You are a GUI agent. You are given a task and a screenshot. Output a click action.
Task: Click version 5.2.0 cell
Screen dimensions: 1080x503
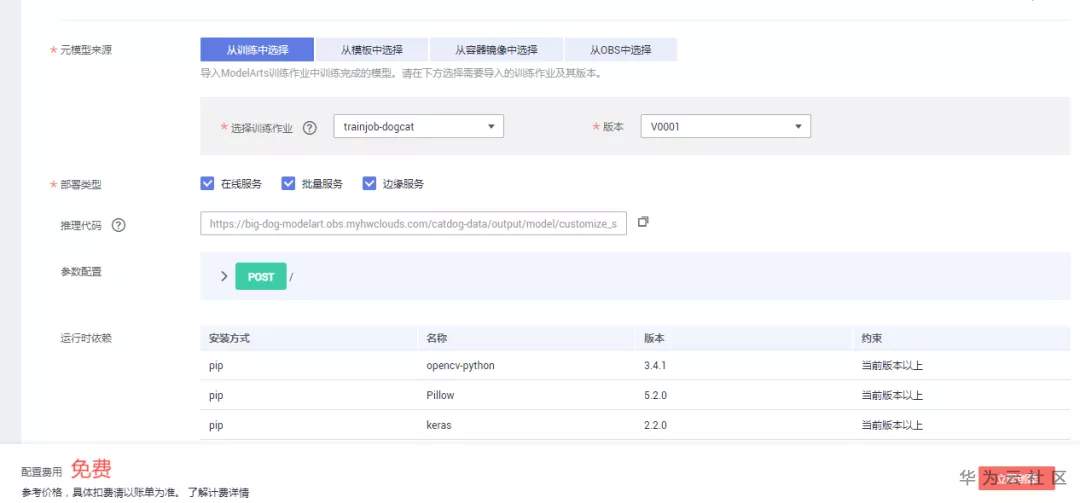[655, 396]
